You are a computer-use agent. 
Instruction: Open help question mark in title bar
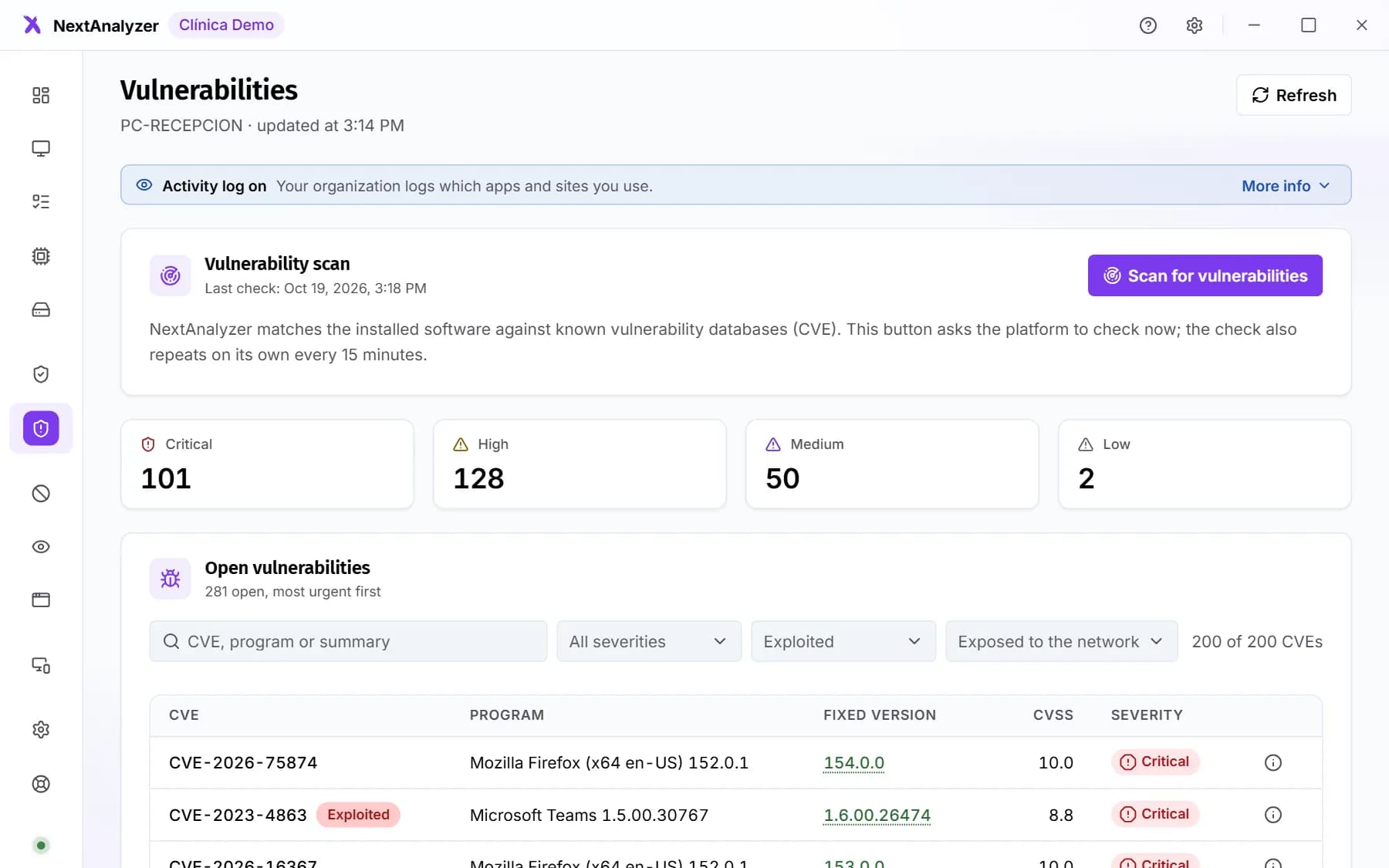click(1148, 25)
